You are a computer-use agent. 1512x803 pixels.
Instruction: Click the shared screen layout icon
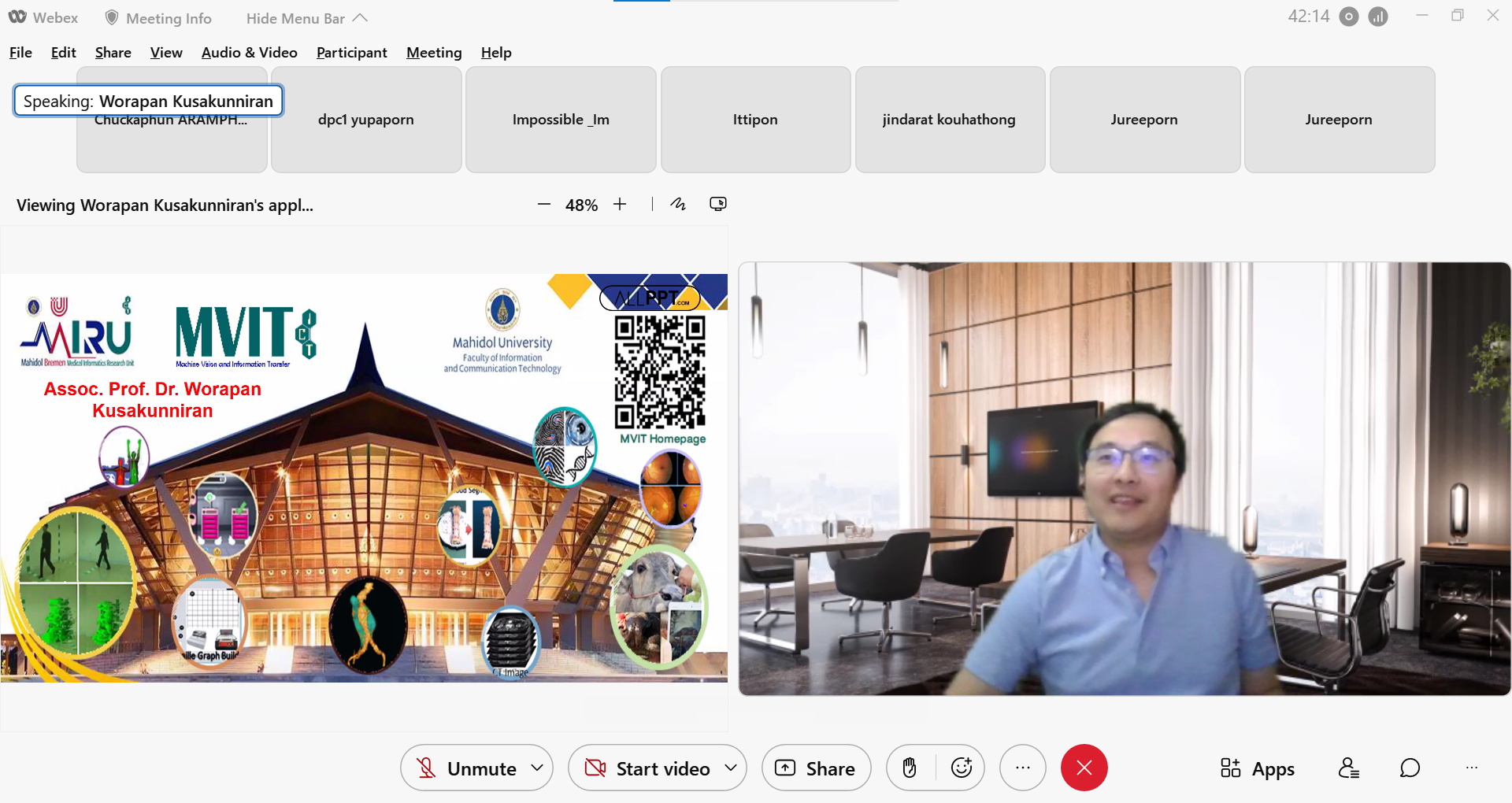(x=717, y=205)
